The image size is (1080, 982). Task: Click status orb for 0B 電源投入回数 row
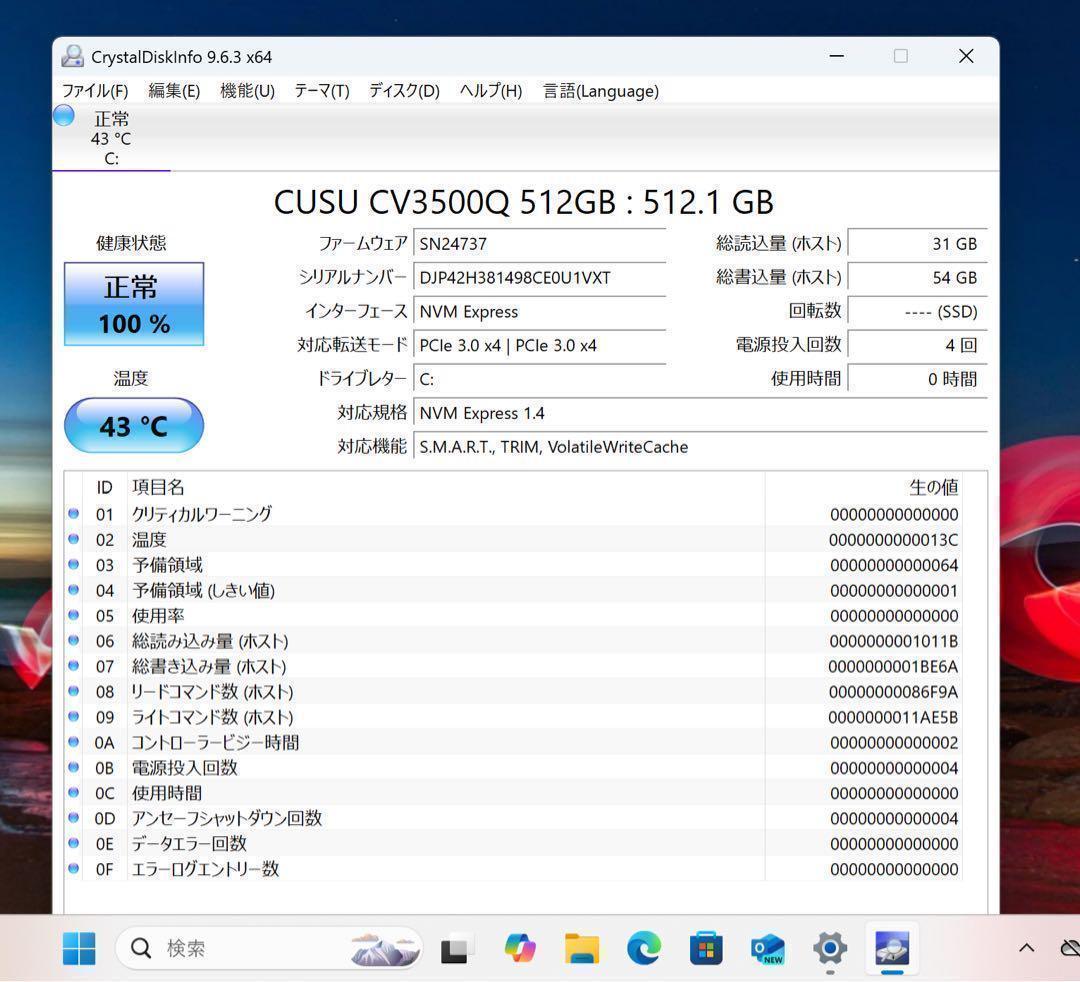(74, 767)
